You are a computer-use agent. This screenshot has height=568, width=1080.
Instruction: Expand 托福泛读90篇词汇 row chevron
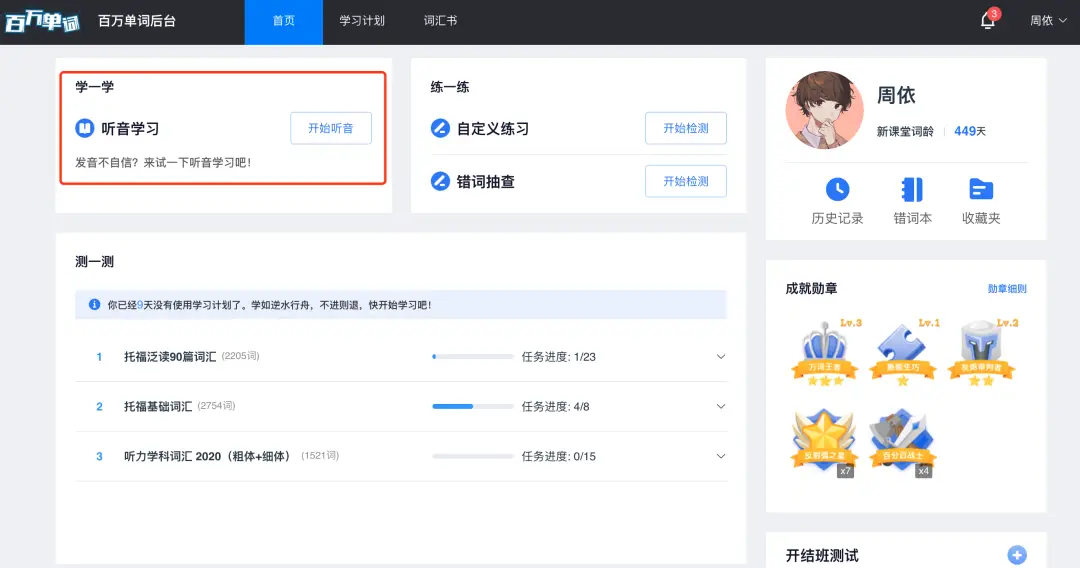click(720, 357)
